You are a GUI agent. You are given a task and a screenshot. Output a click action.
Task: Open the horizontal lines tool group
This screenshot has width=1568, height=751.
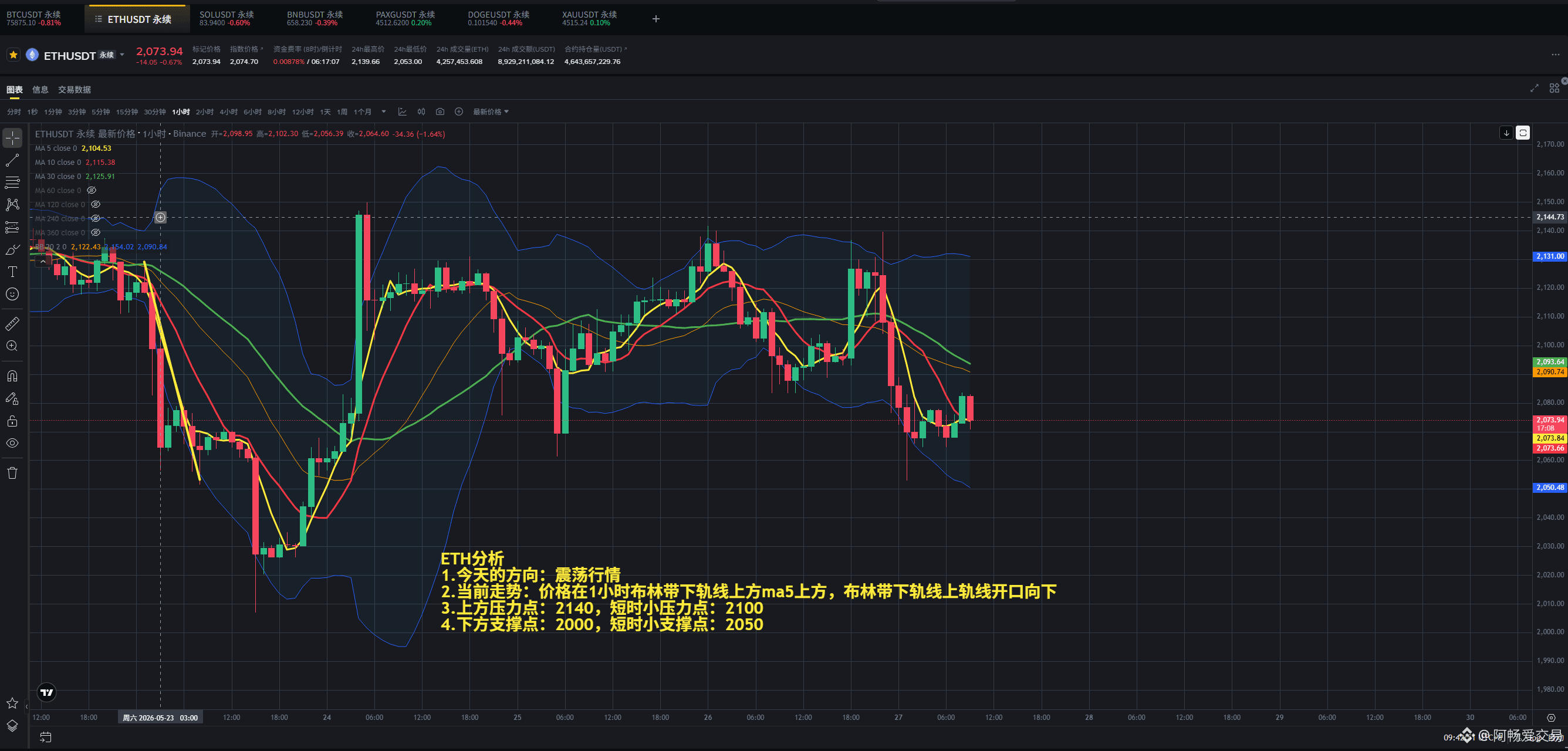click(12, 182)
